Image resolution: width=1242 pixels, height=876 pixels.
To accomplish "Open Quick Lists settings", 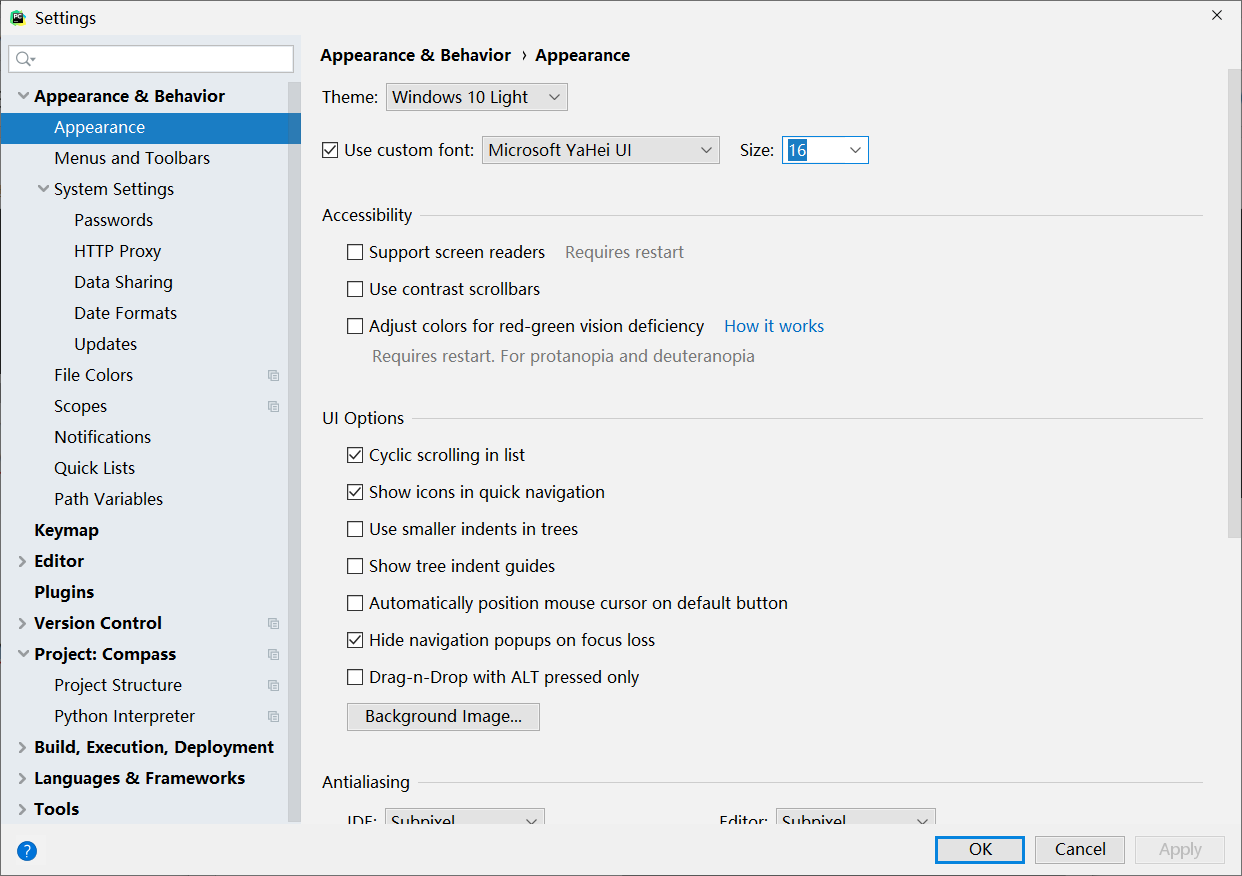I will (x=94, y=468).
